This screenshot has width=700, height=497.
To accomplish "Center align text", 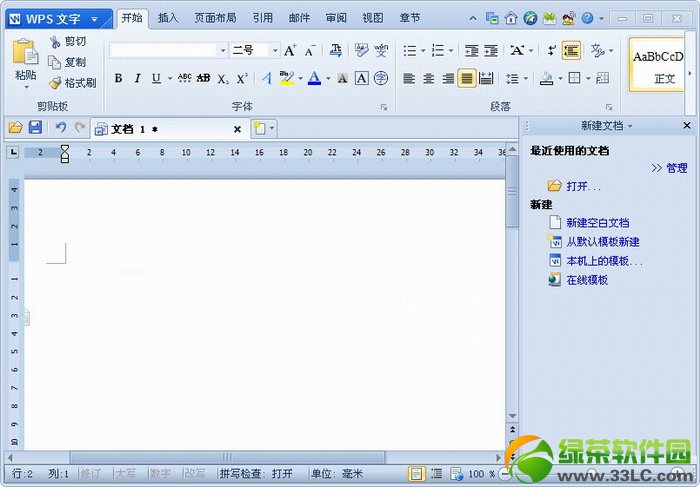I will click(429, 79).
